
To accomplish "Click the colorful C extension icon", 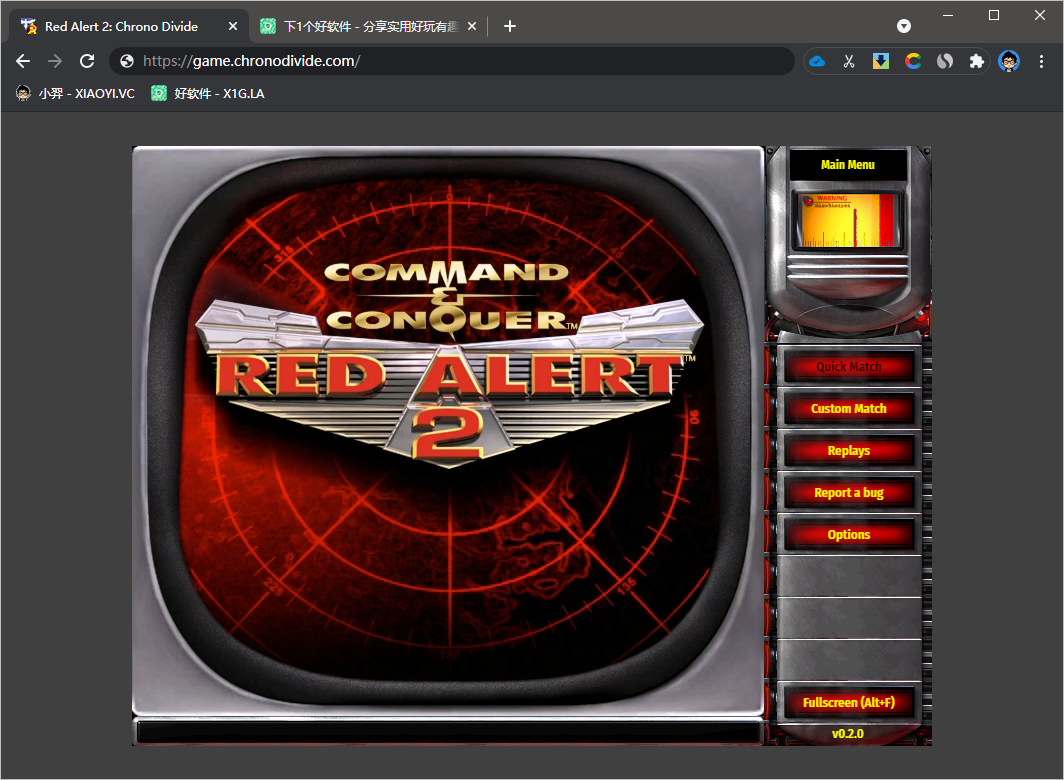I will point(913,62).
